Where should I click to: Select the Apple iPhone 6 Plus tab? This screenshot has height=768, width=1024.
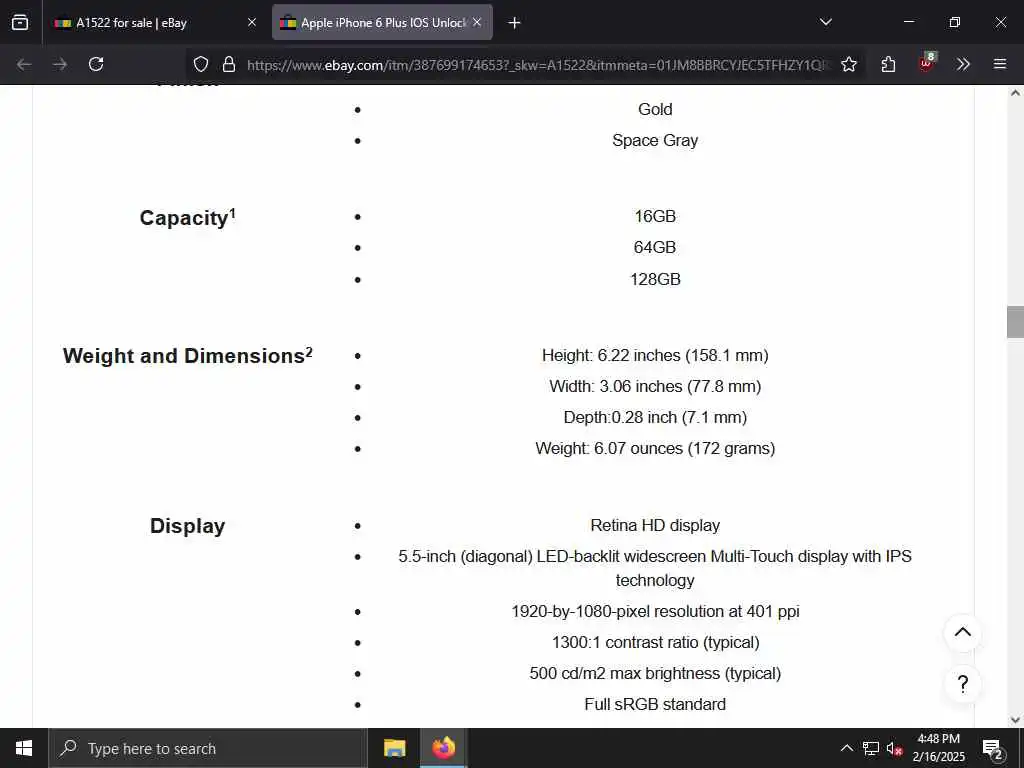pos(382,22)
